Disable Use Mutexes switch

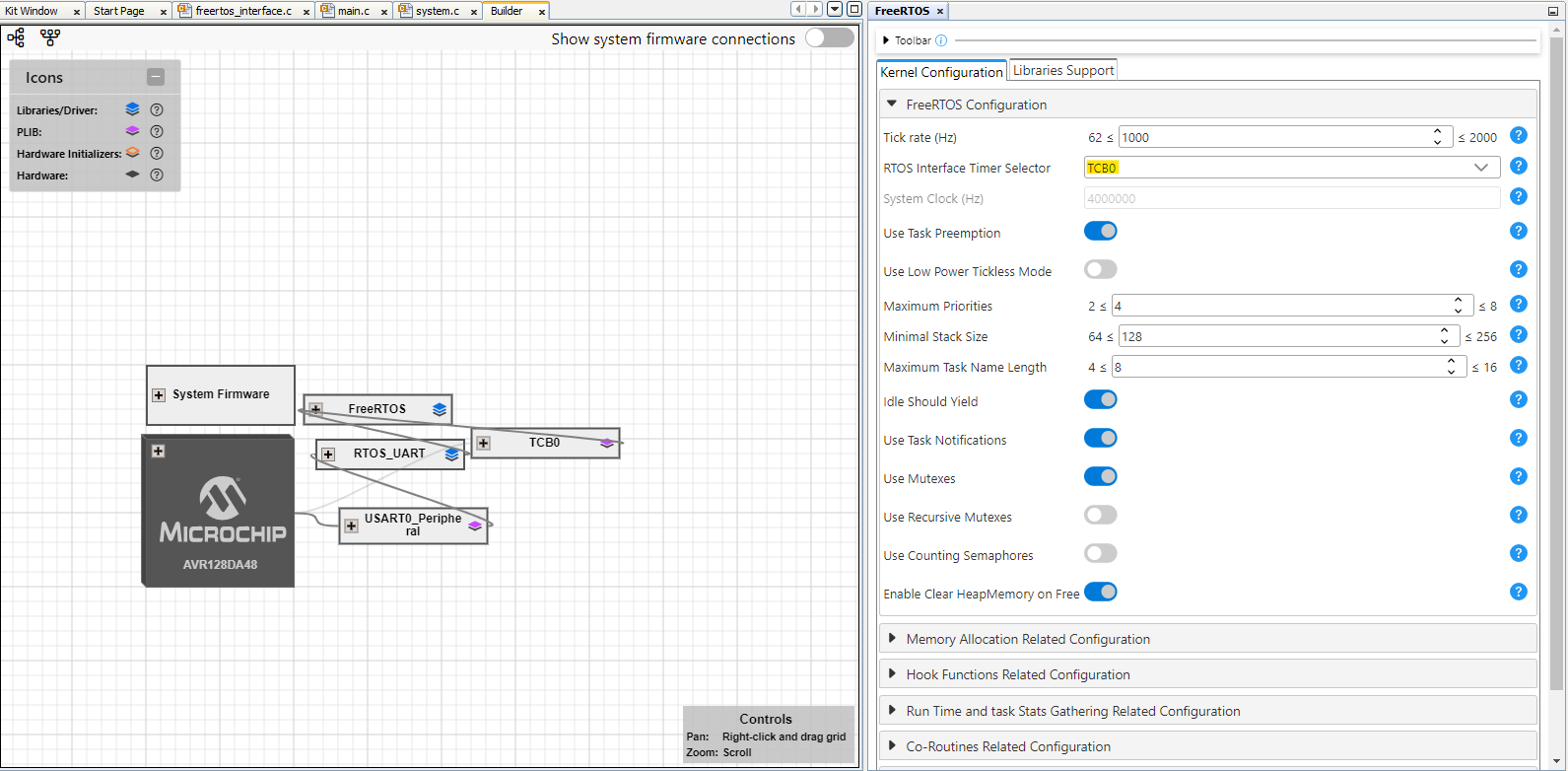(1101, 476)
